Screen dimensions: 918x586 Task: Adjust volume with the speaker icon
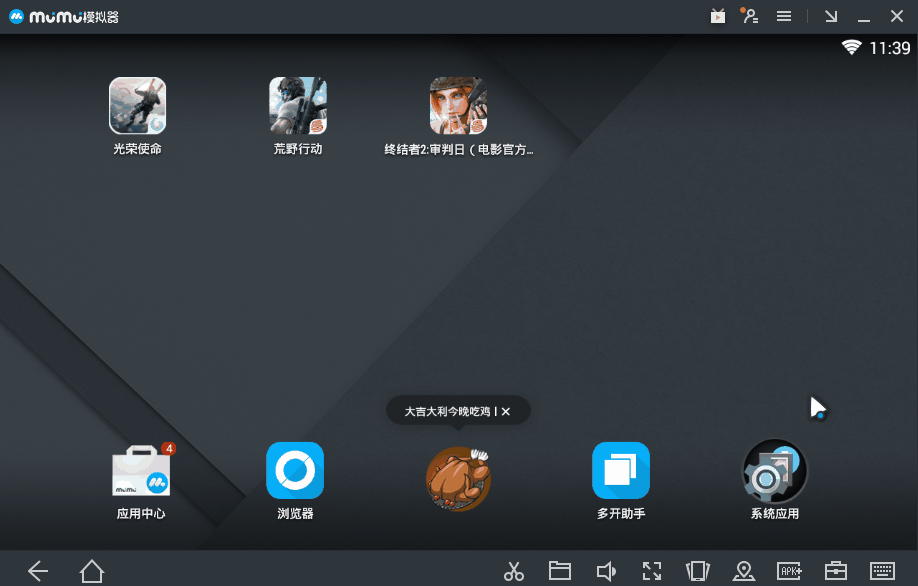click(x=606, y=571)
